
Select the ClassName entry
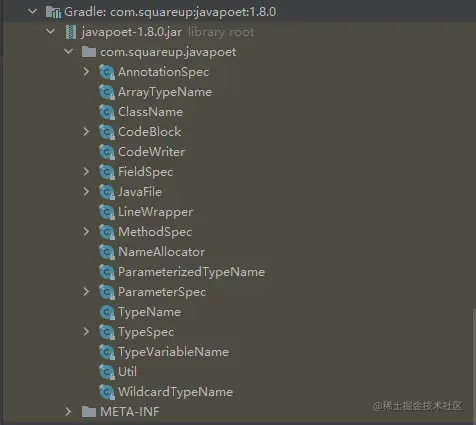coord(150,112)
